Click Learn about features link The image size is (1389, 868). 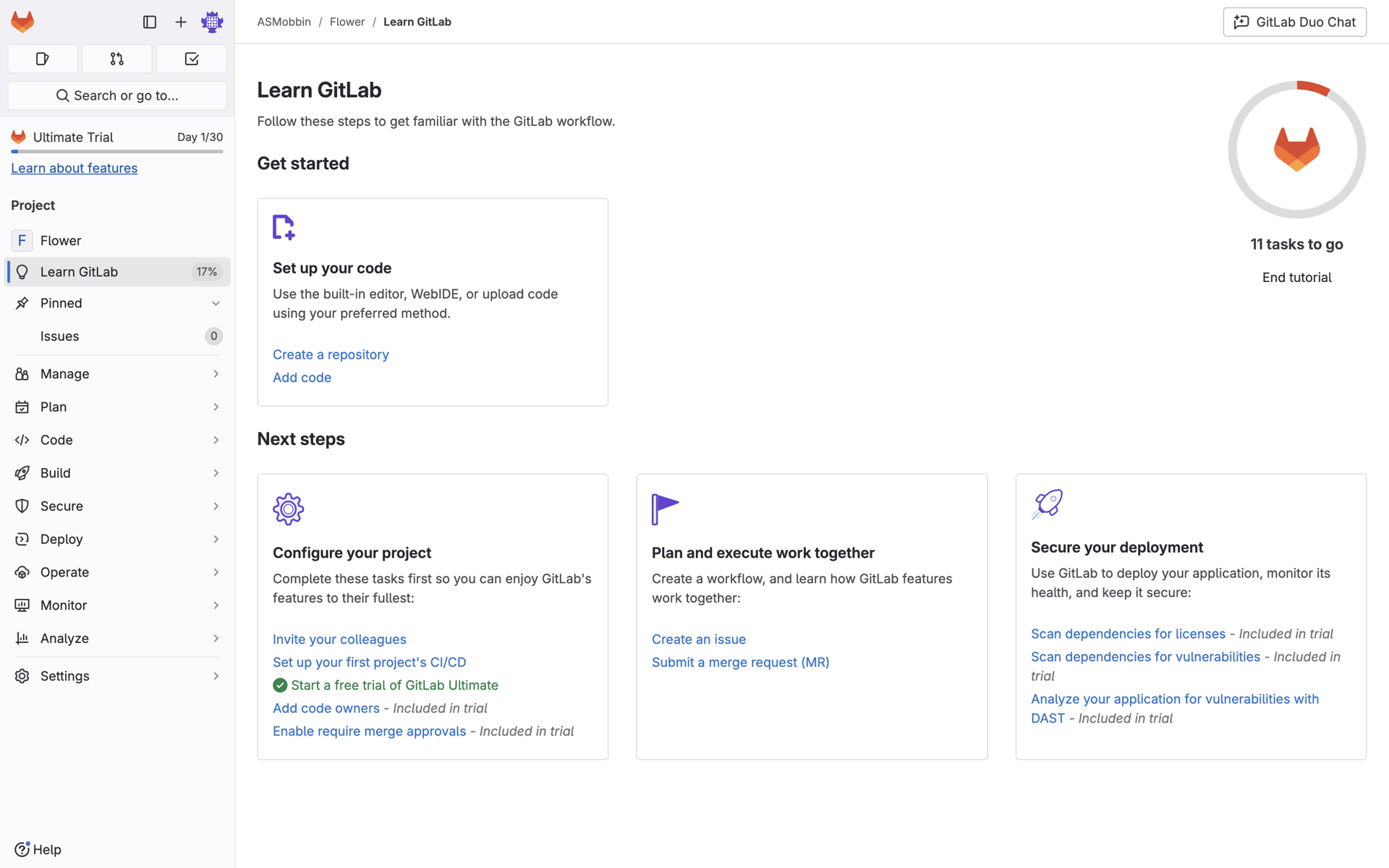[x=74, y=168]
